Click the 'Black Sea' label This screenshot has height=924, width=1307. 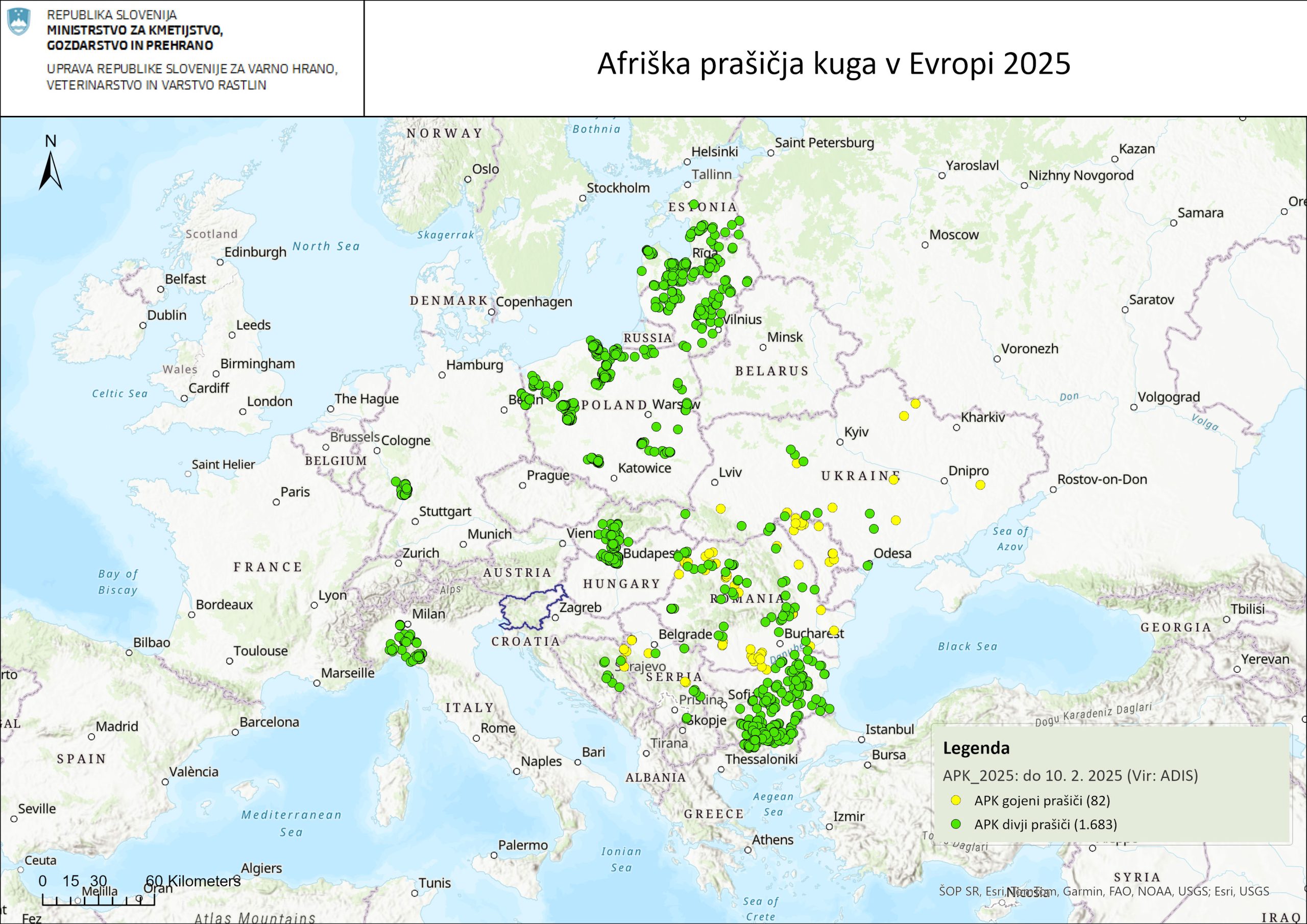coord(967,646)
